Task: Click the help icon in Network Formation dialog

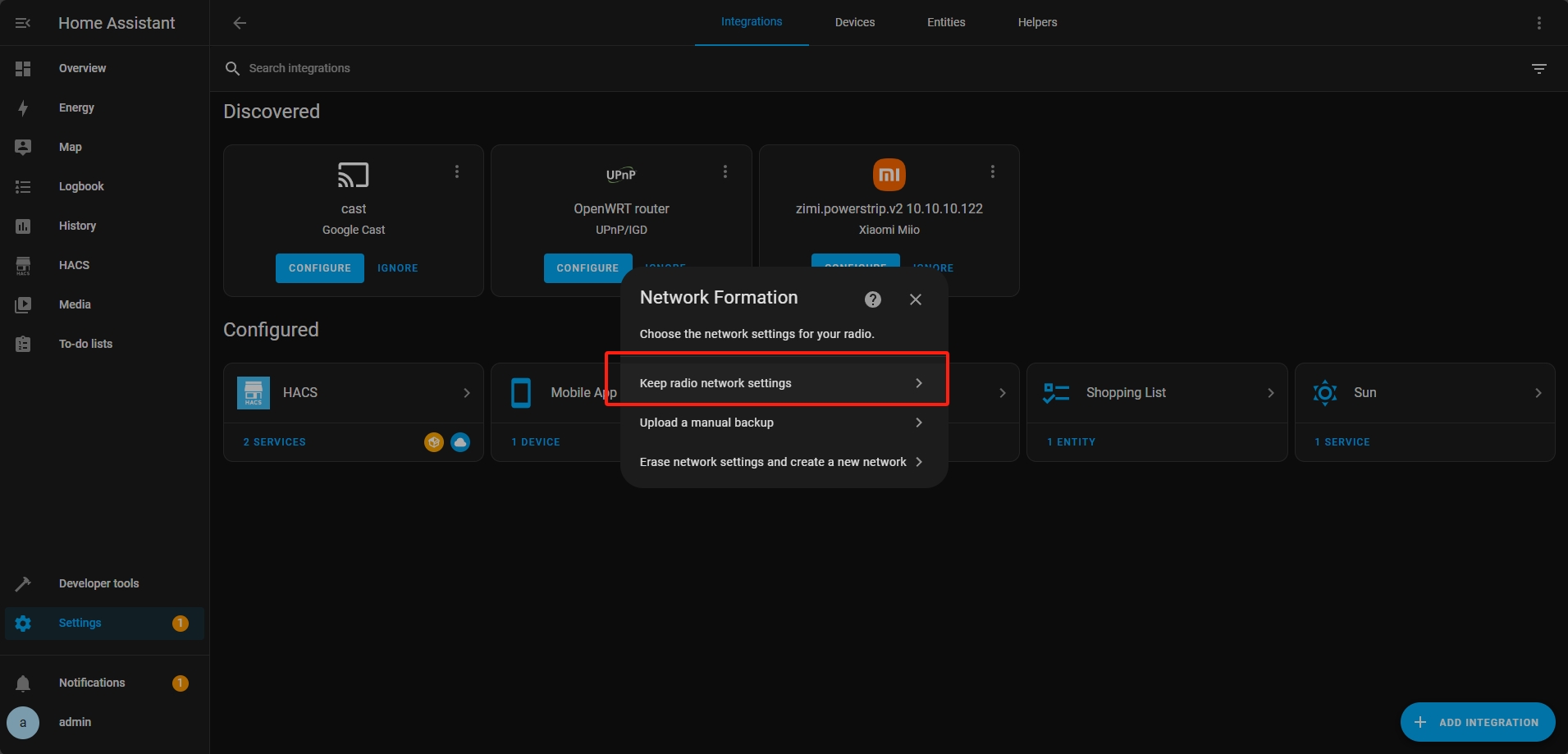Action: (x=873, y=299)
